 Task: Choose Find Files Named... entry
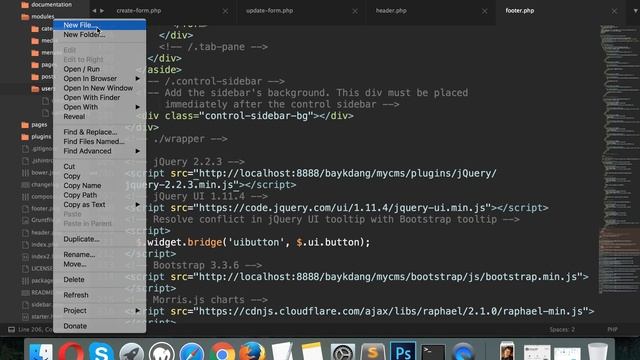pyautogui.click(x=100, y=142)
